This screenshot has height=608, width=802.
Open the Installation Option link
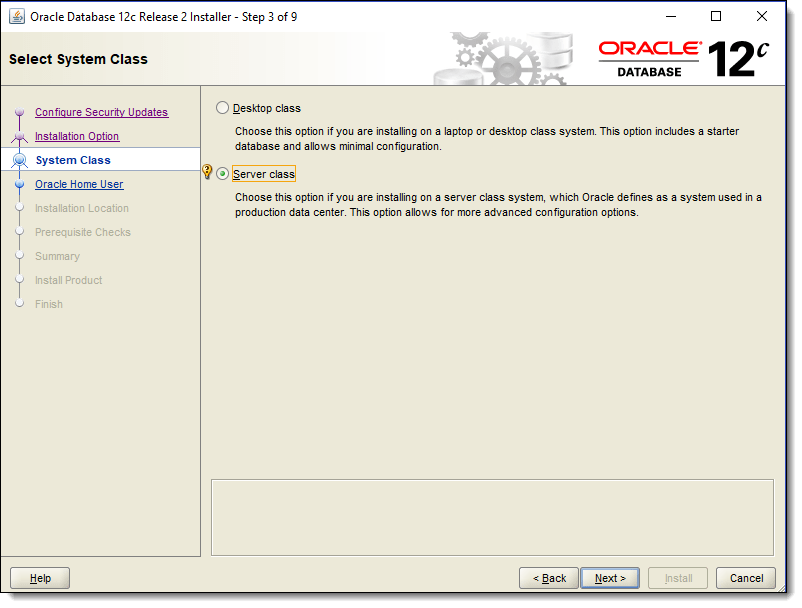[77, 136]
